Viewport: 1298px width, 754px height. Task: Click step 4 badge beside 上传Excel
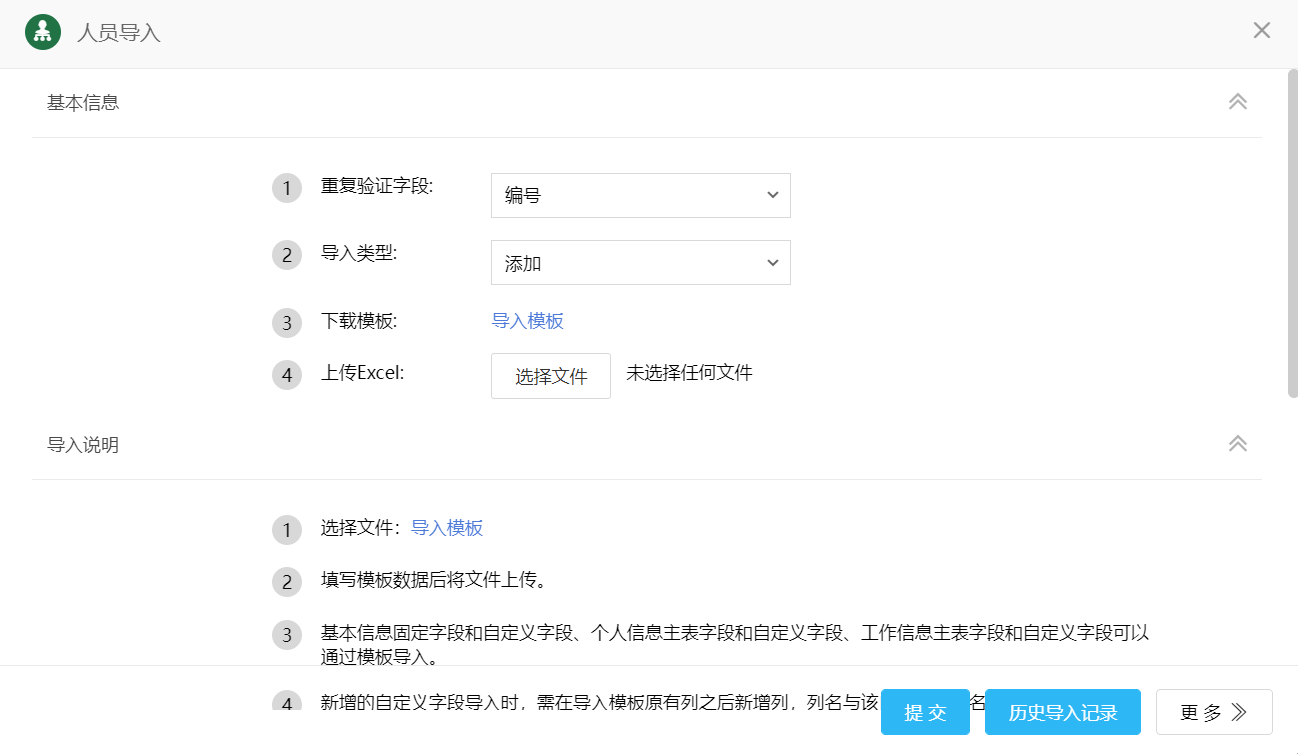pyautogui.click(x=287, y=375)
